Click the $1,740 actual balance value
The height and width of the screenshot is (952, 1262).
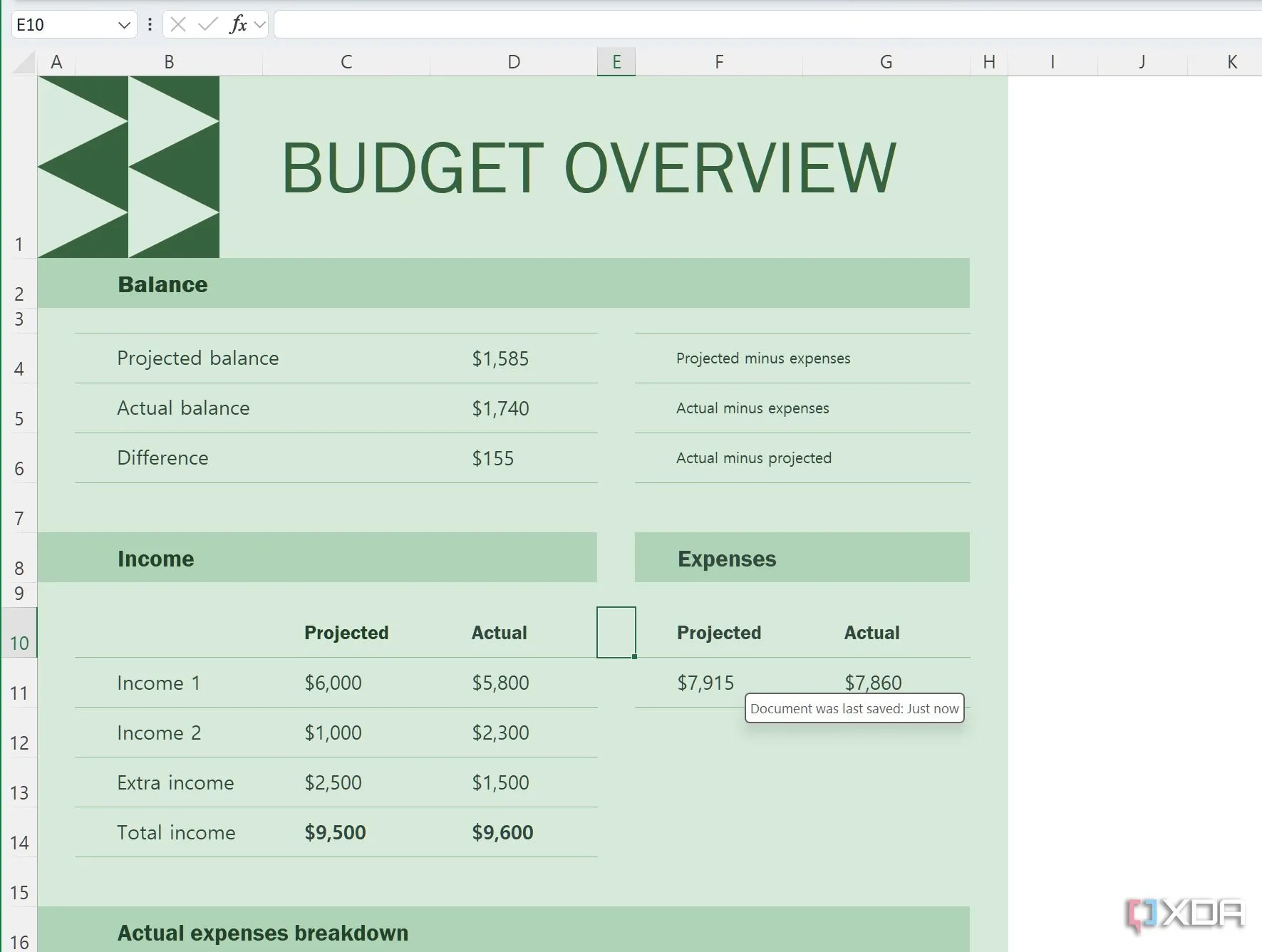(500, 408)
